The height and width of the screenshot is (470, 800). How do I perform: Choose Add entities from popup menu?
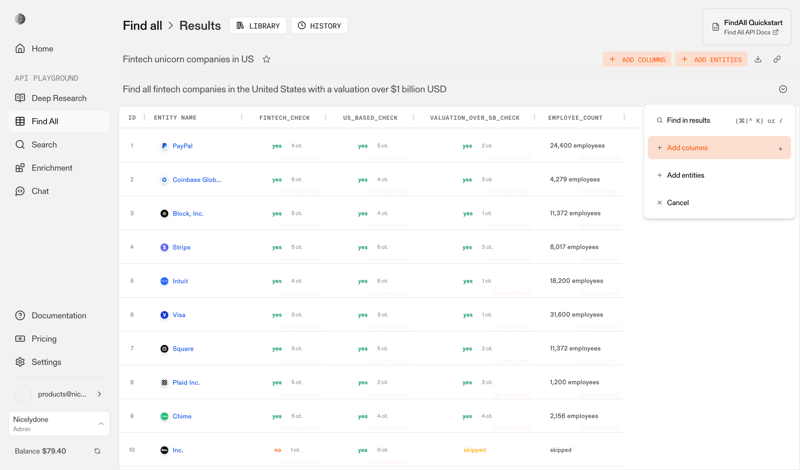click(685, 175)
